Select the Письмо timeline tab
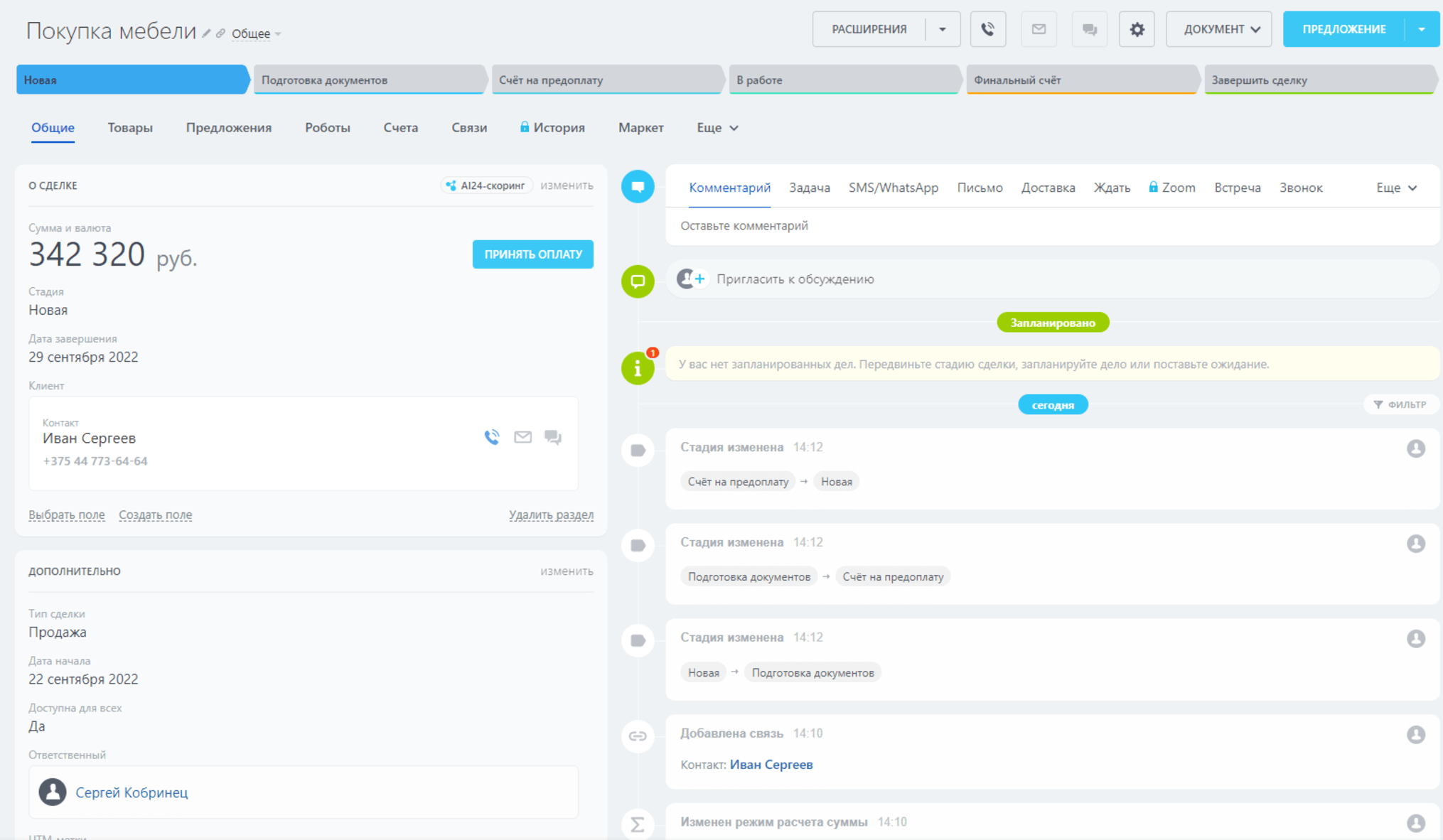The width and height of the screenshot is (1443, 840). click(x=980, y=188)
